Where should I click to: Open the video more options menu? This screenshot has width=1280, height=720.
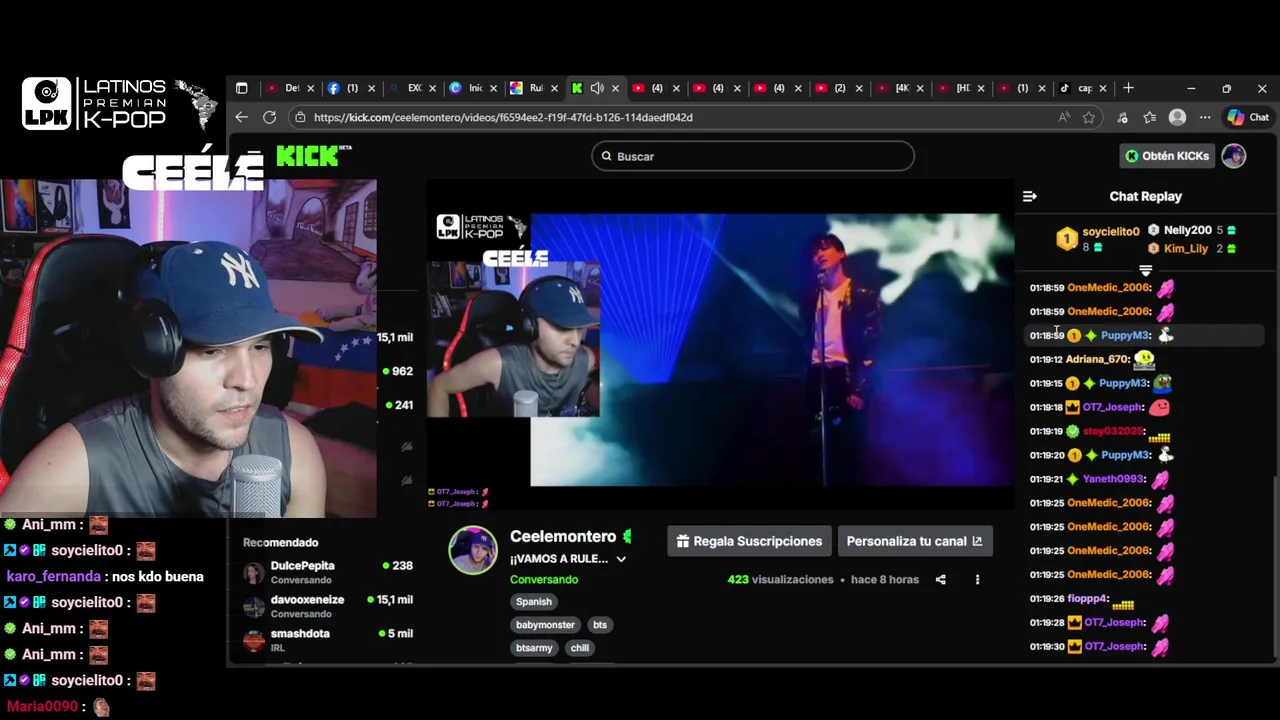[x=977, y=579]
